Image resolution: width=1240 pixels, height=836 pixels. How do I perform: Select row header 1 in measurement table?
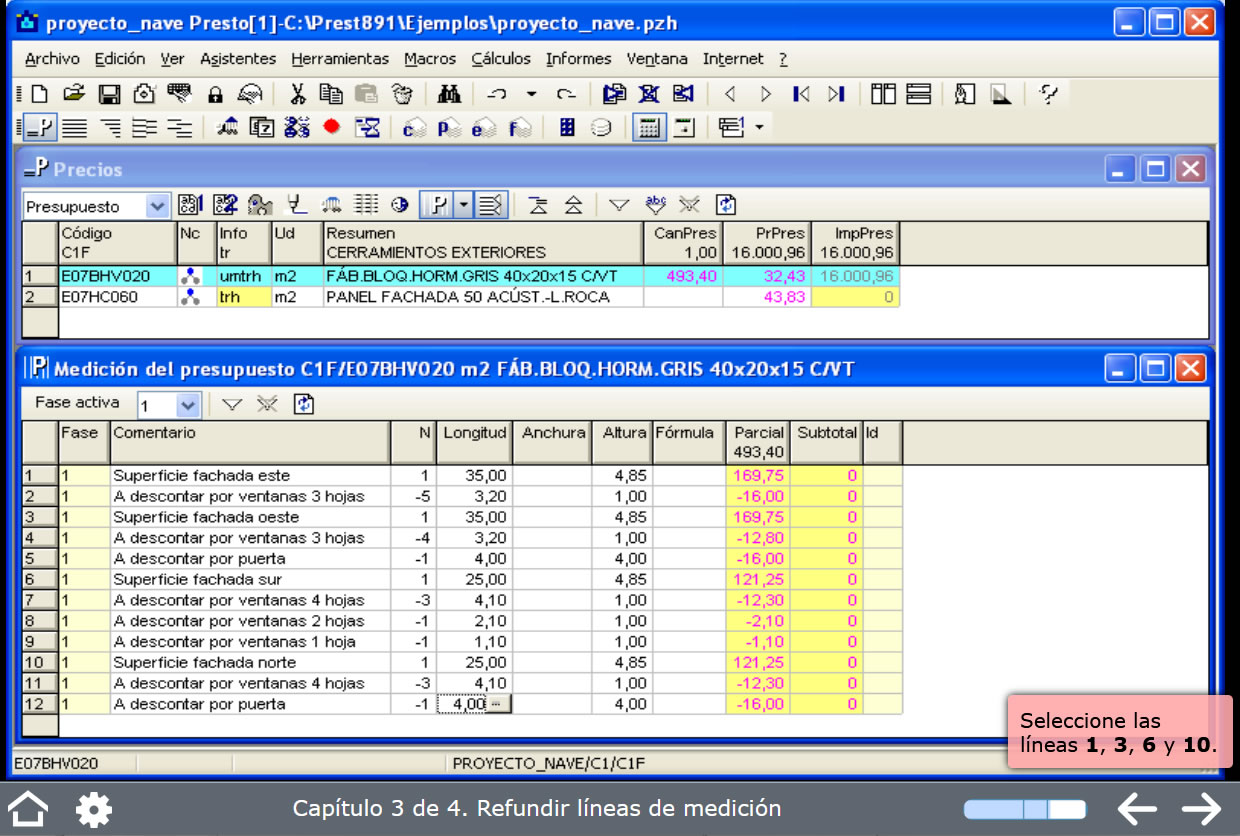coord(40,476)
